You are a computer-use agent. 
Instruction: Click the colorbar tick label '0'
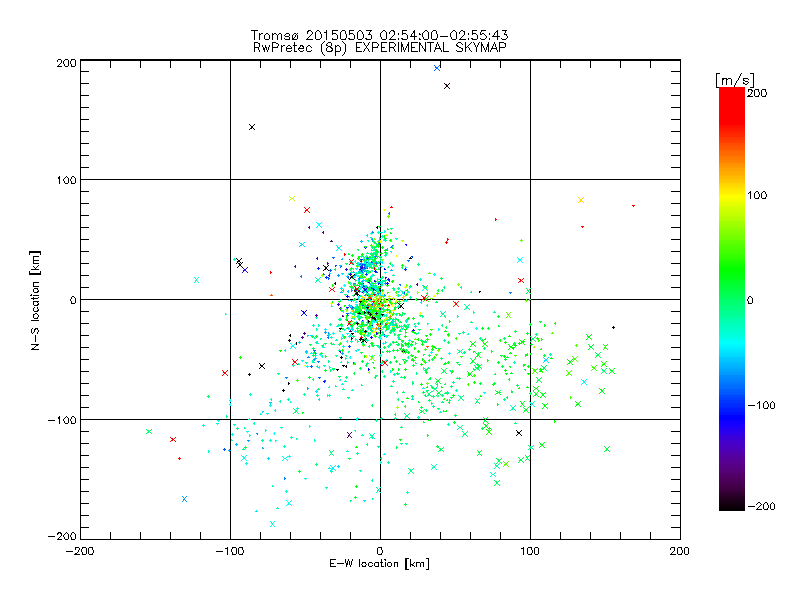coord(750,300)
